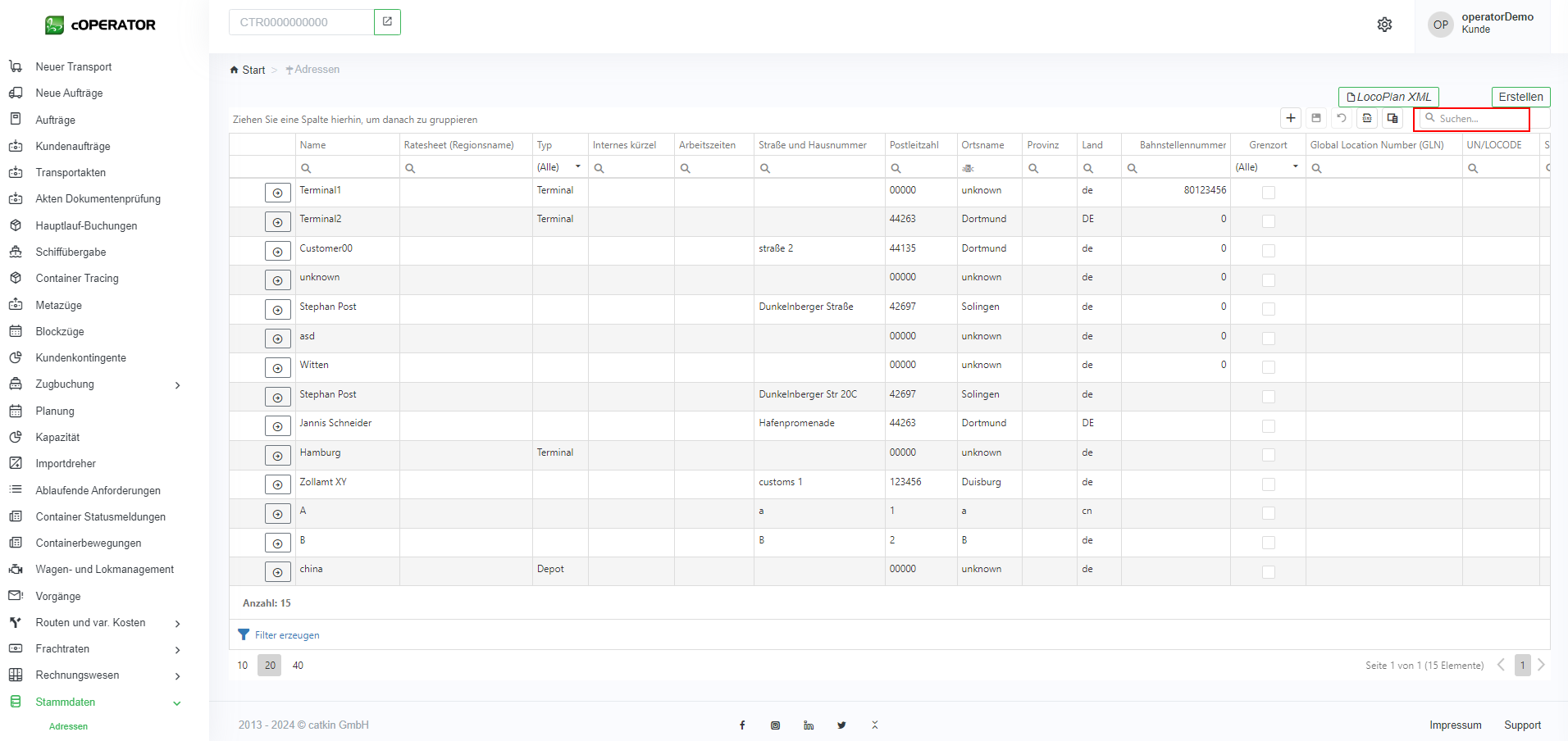Click the open-transport icon beside CTR field
The image size is (1568, 741).
[x=387, y=22]
